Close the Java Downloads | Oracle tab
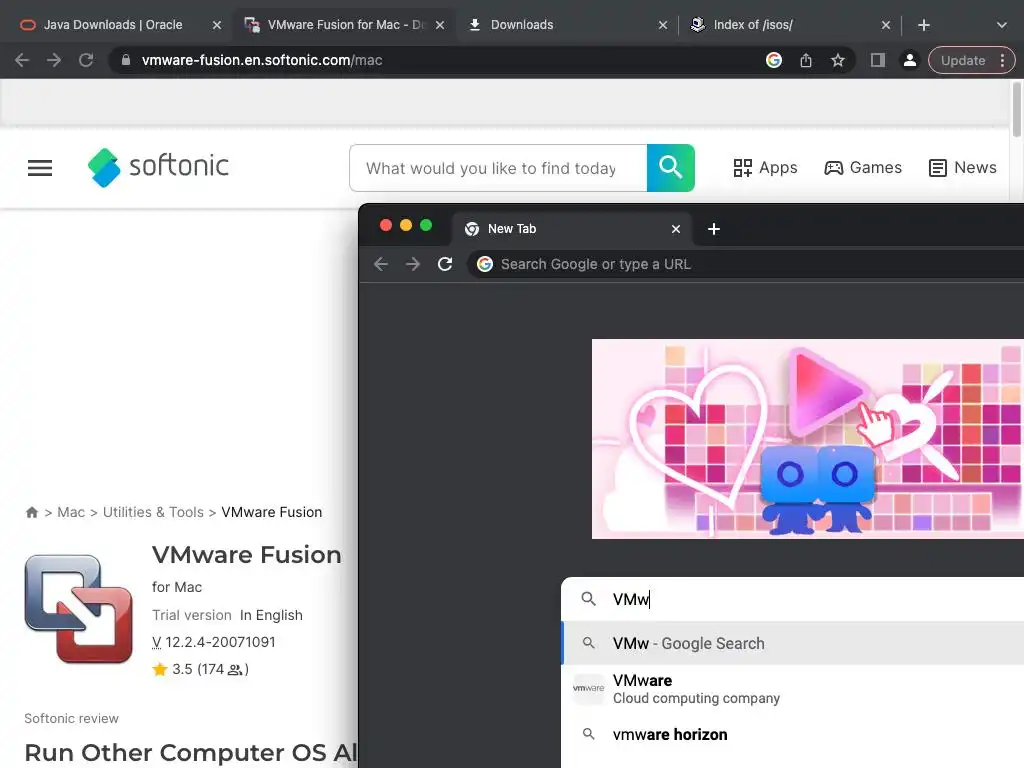The image size is (1024, 768). (x=217, y=25)
